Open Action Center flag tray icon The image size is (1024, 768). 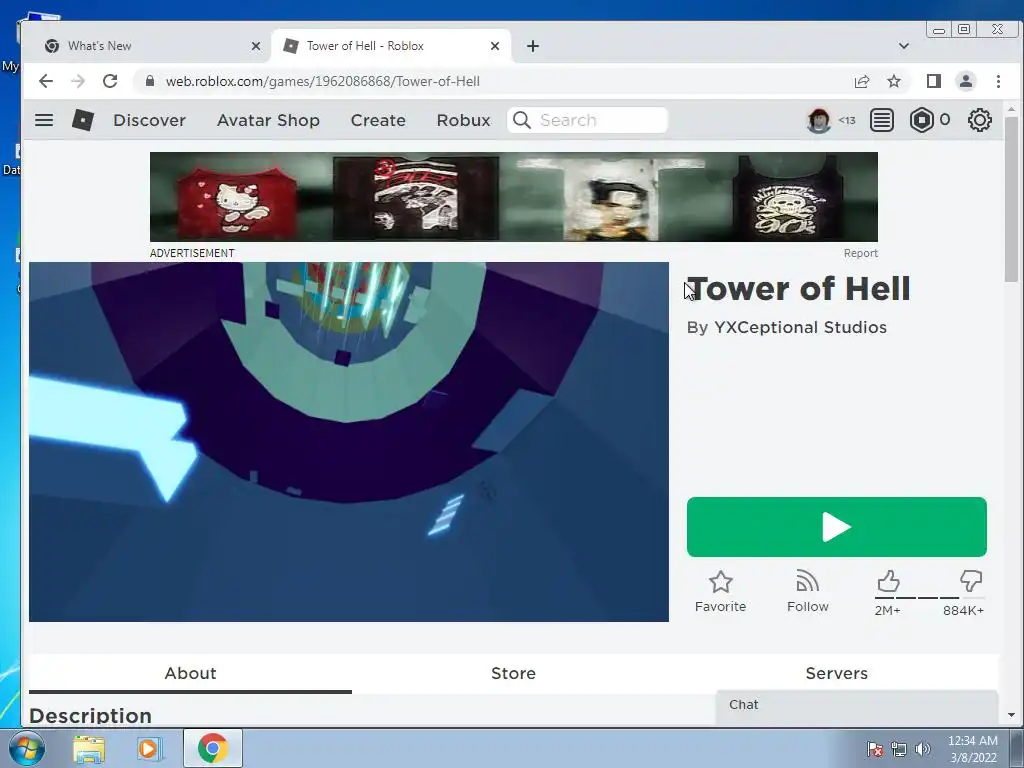(x=875, y=749)
